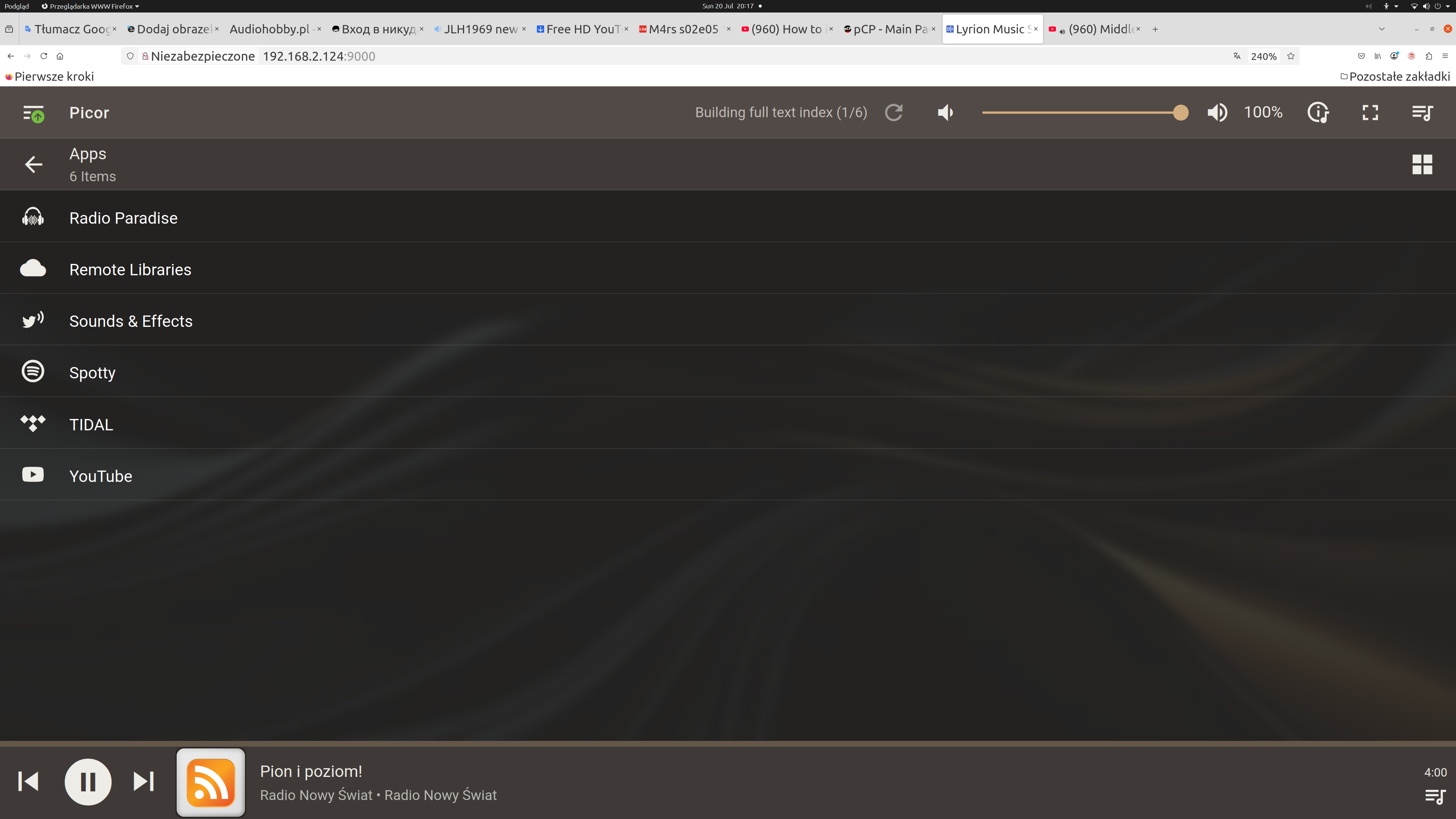This screenshot has height=819, width=1456.
Task: Open the Firefox hamburger menu
Action: pyautogui.click(x=1445, y=56)
